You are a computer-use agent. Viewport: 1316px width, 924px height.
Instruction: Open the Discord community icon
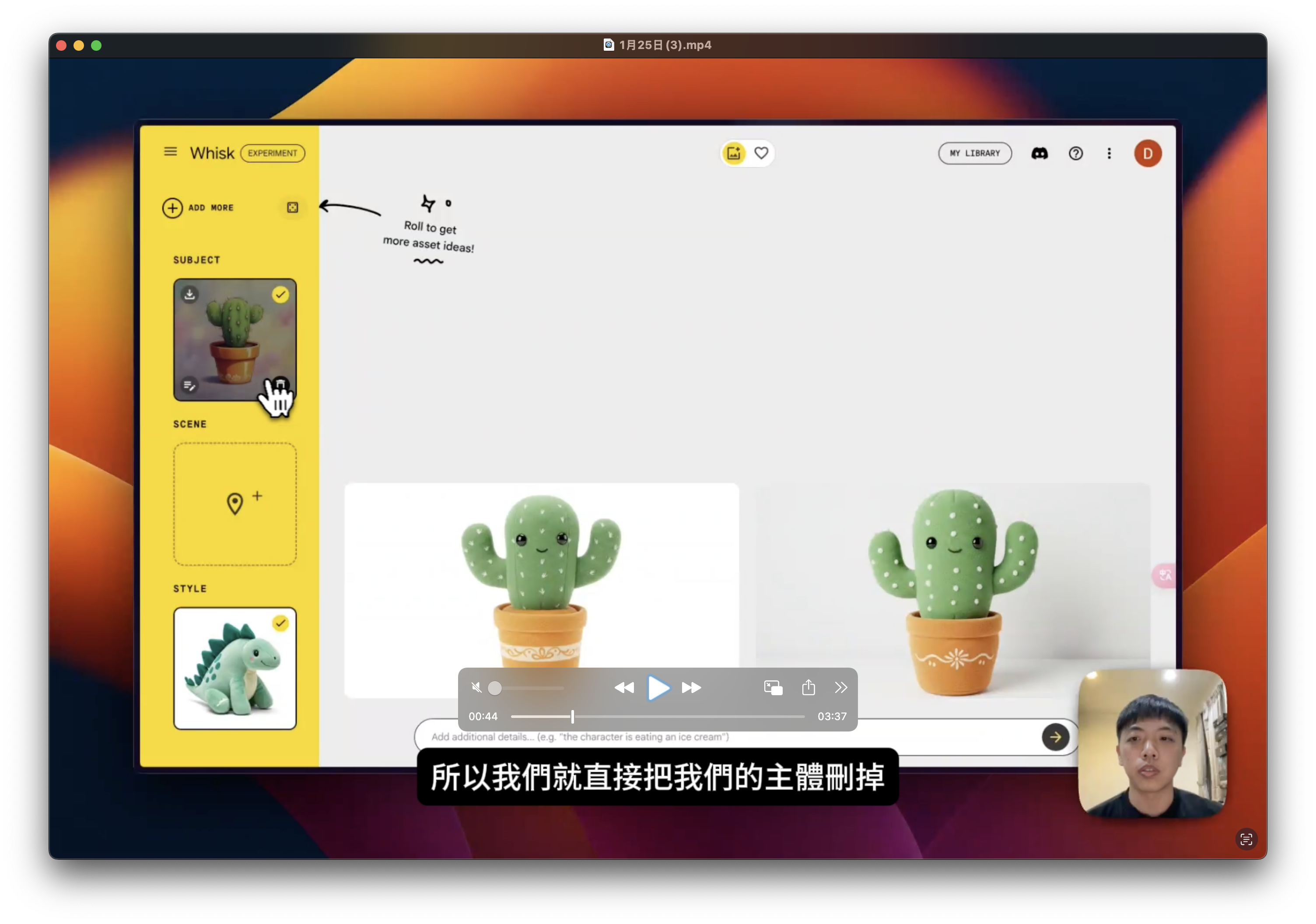(x=1039, y=154)
